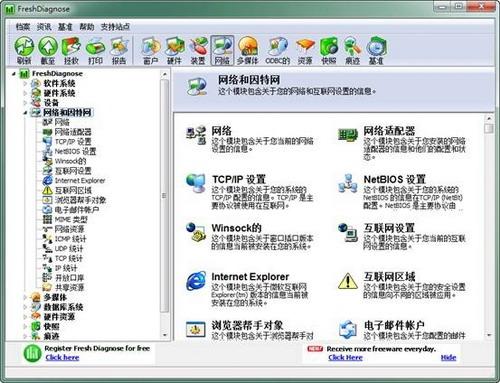
Task: Open 浏览器帮手对象 module in right panel
Action: coord(247,325)
